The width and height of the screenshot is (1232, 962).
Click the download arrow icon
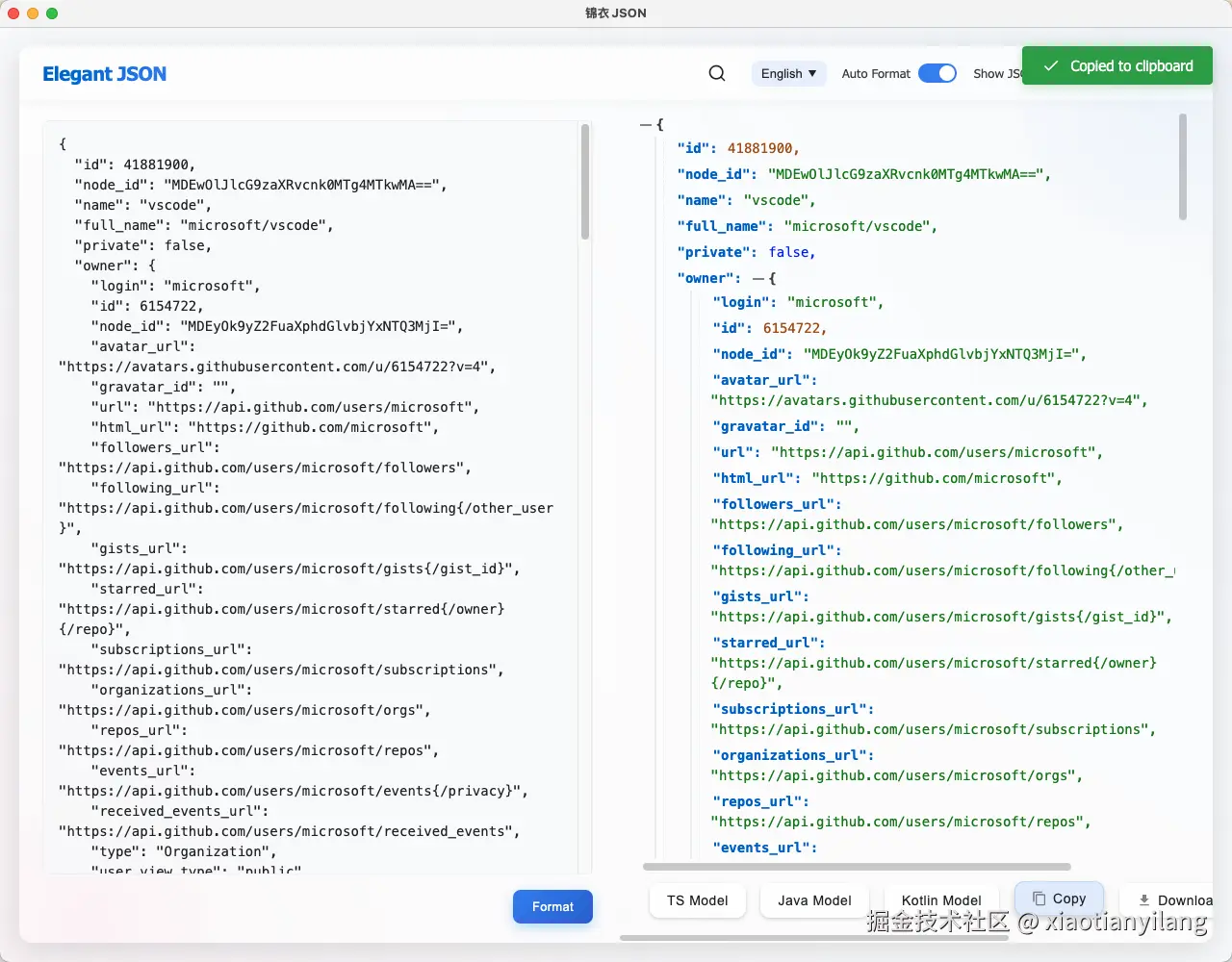(1144, 900)
